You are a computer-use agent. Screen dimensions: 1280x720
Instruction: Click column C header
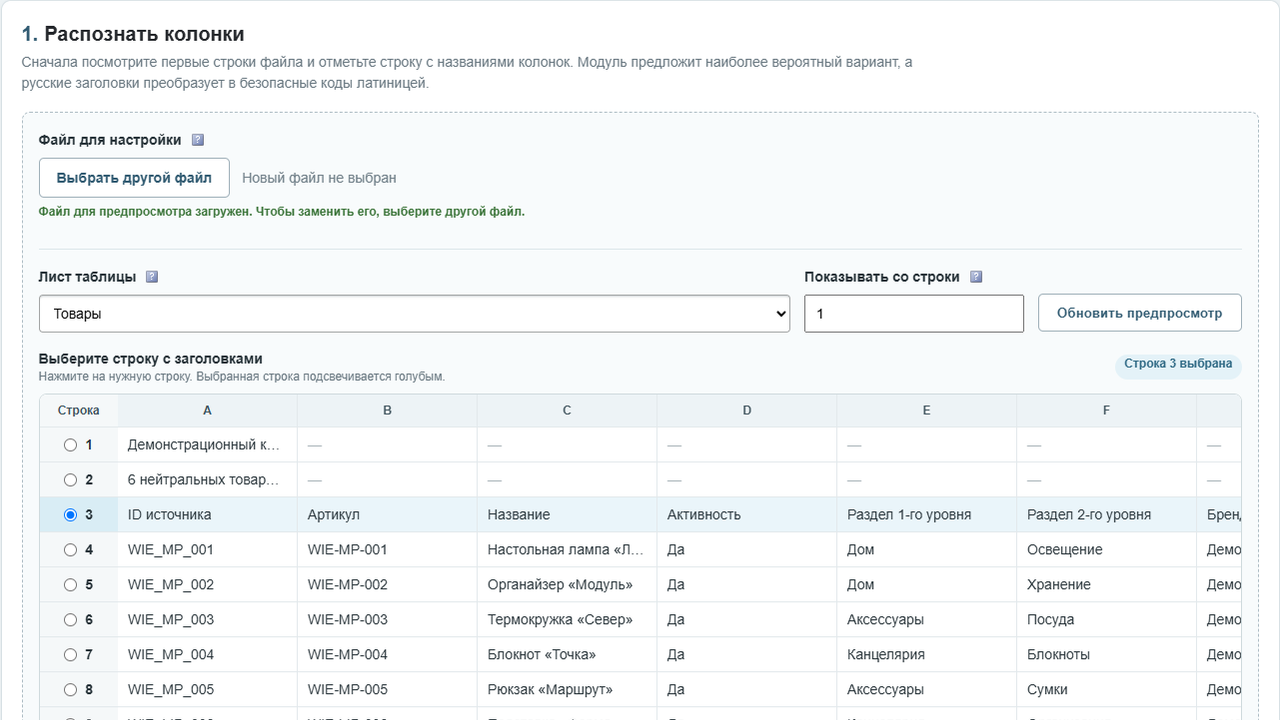[567, 410]
